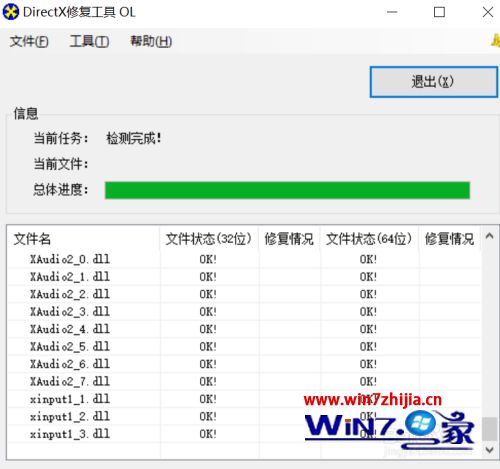Click the 文件状态(64位) column header

tap(369, 239)
